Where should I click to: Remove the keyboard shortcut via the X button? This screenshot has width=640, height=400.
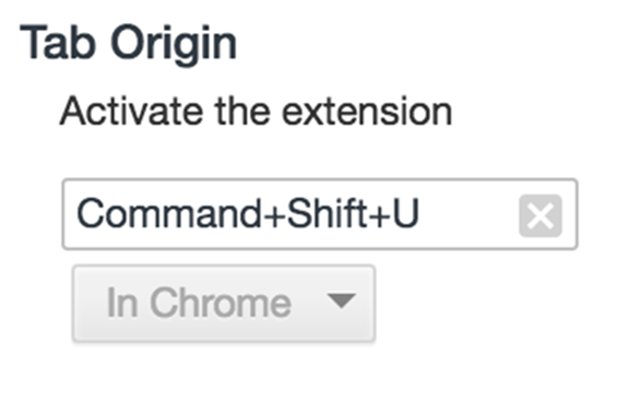(x=540, y=216)
